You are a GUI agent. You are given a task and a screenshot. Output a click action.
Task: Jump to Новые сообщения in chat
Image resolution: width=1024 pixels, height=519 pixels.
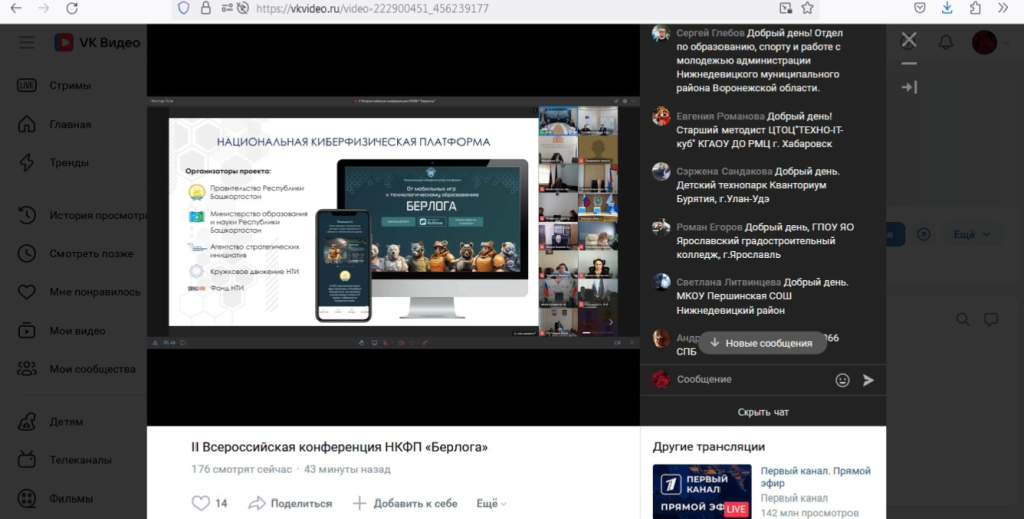tap(762, 343)
